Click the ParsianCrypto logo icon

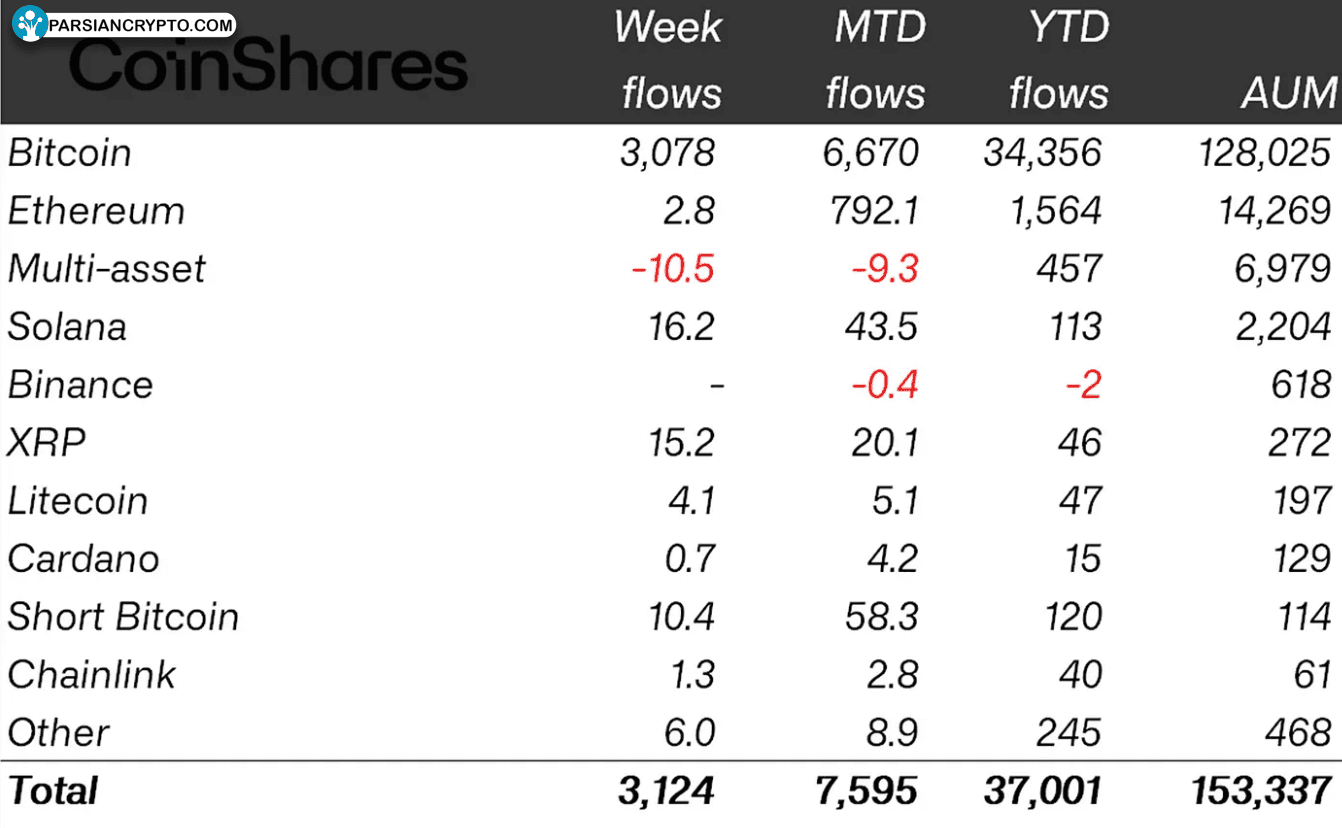(x=30, y=23)
